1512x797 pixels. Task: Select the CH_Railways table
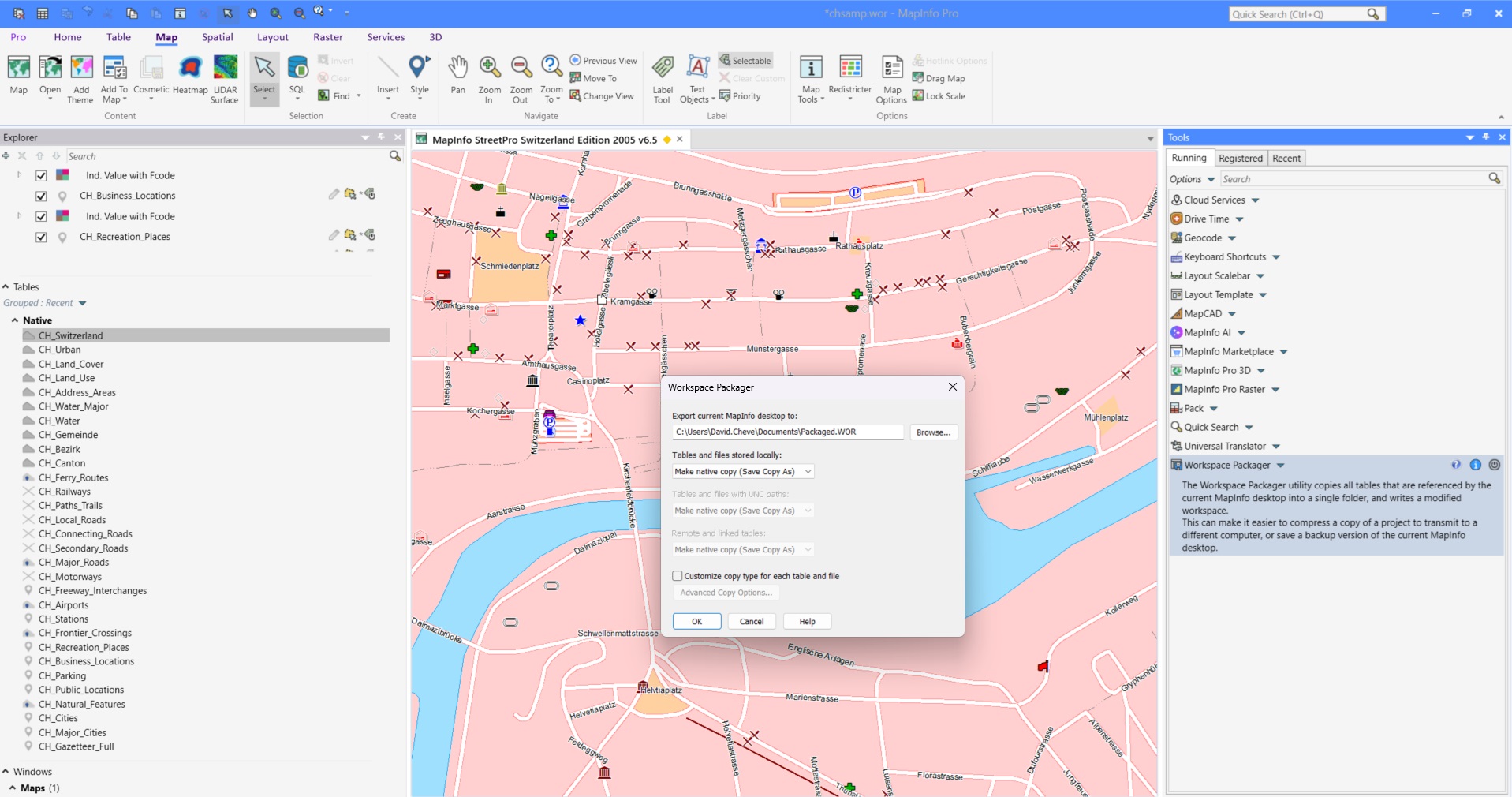(65, 492)
